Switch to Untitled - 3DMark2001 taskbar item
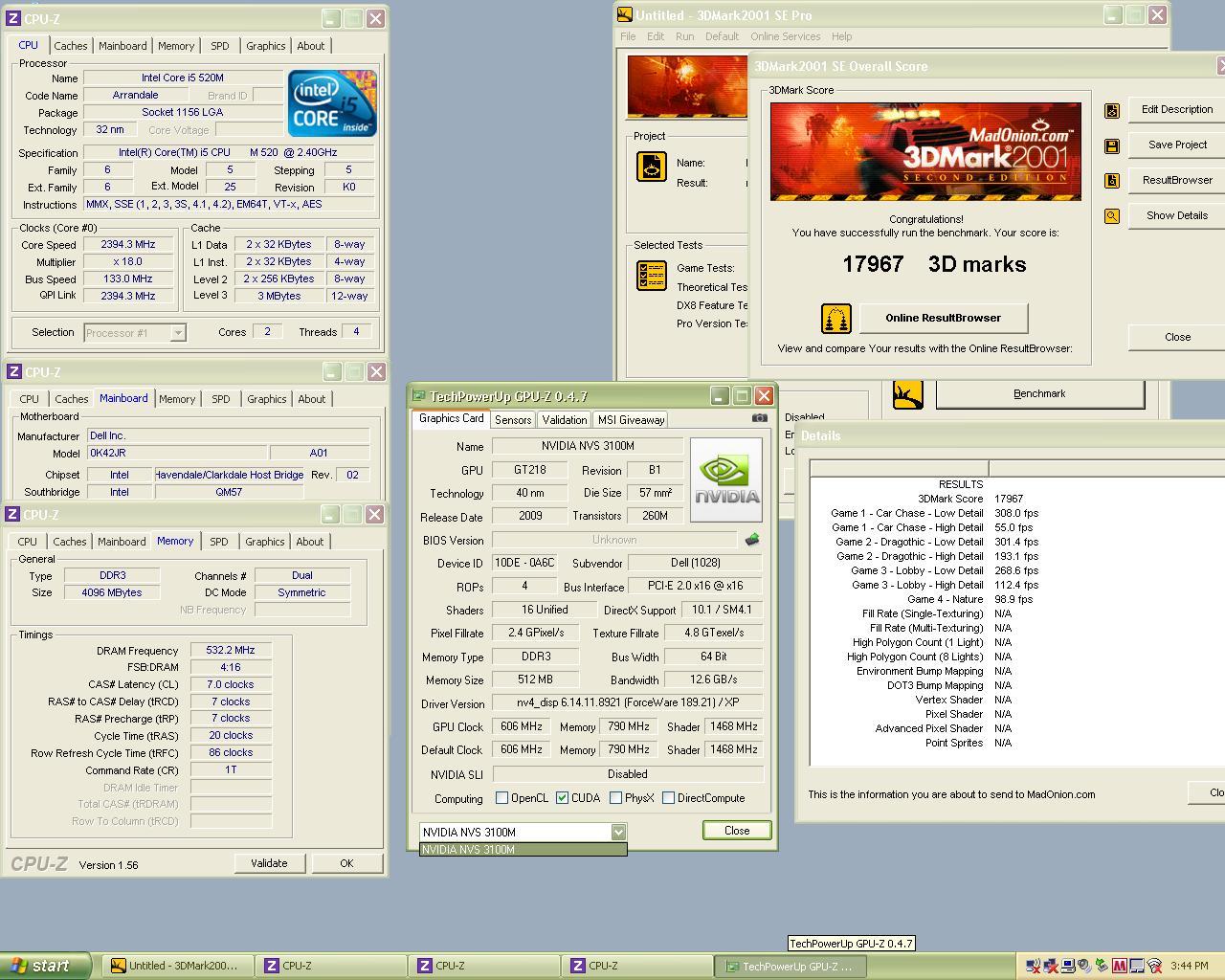1225x980 pixels. [x=178, y=966]
